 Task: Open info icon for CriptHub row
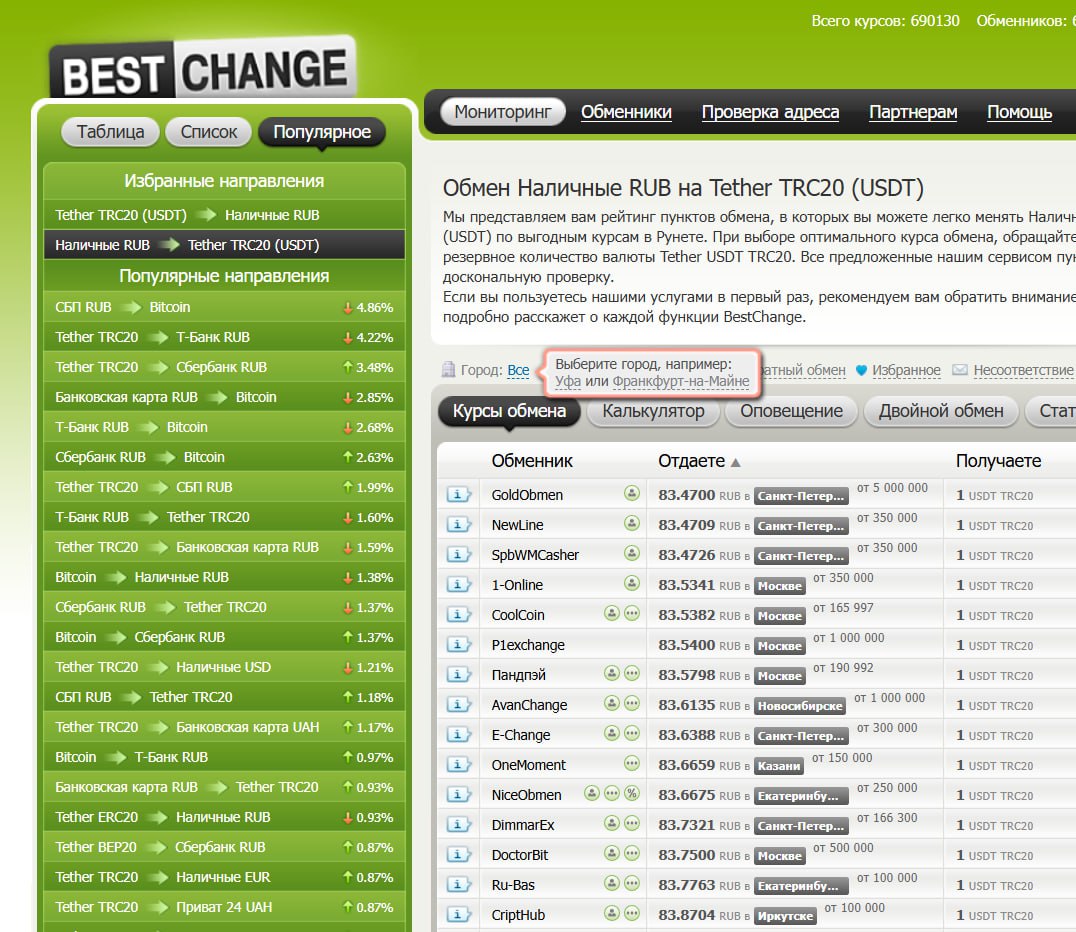click(458, 914)
